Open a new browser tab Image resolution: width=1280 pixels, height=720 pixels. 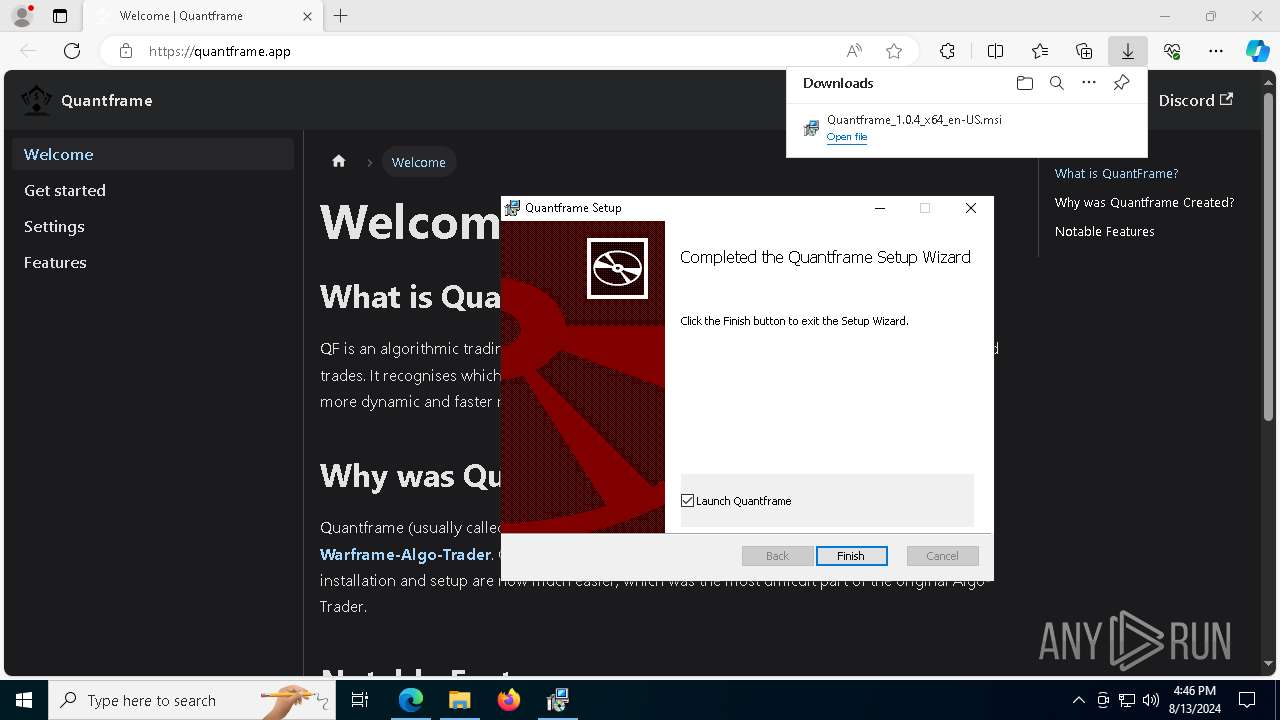[341, 16]
